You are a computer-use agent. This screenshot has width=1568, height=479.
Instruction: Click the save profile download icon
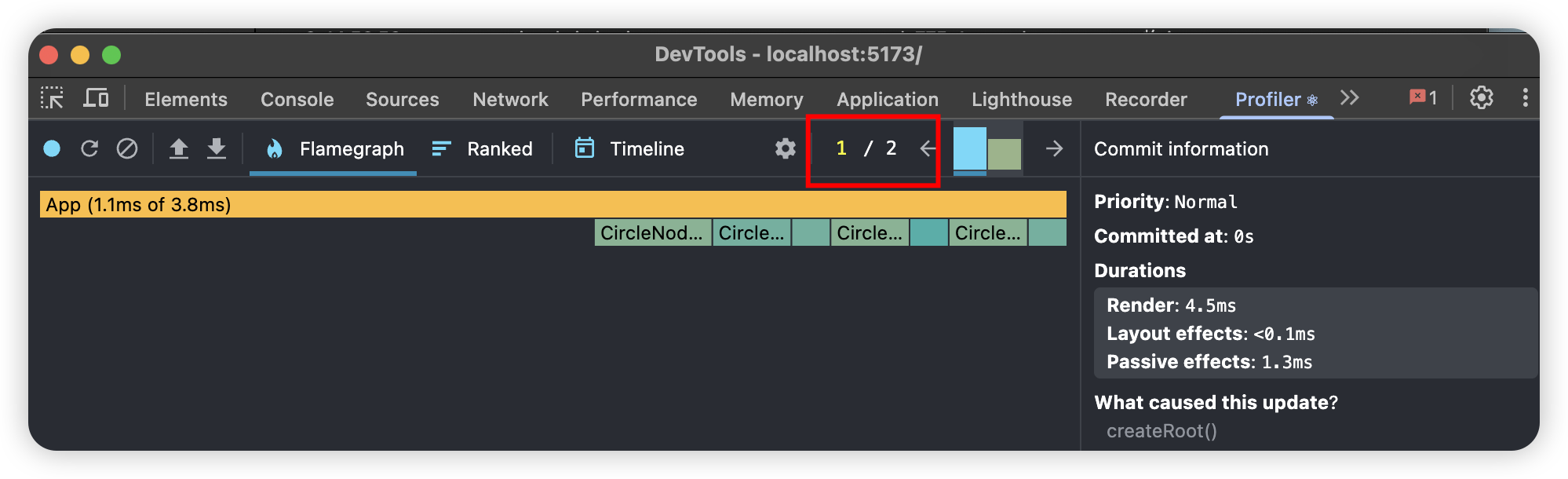217,148
